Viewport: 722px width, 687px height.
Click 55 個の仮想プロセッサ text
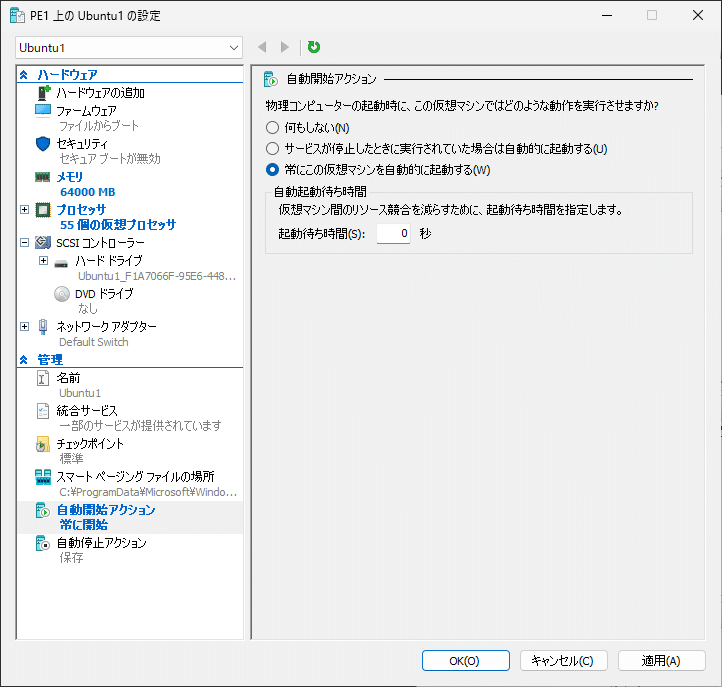pos(118,225)
